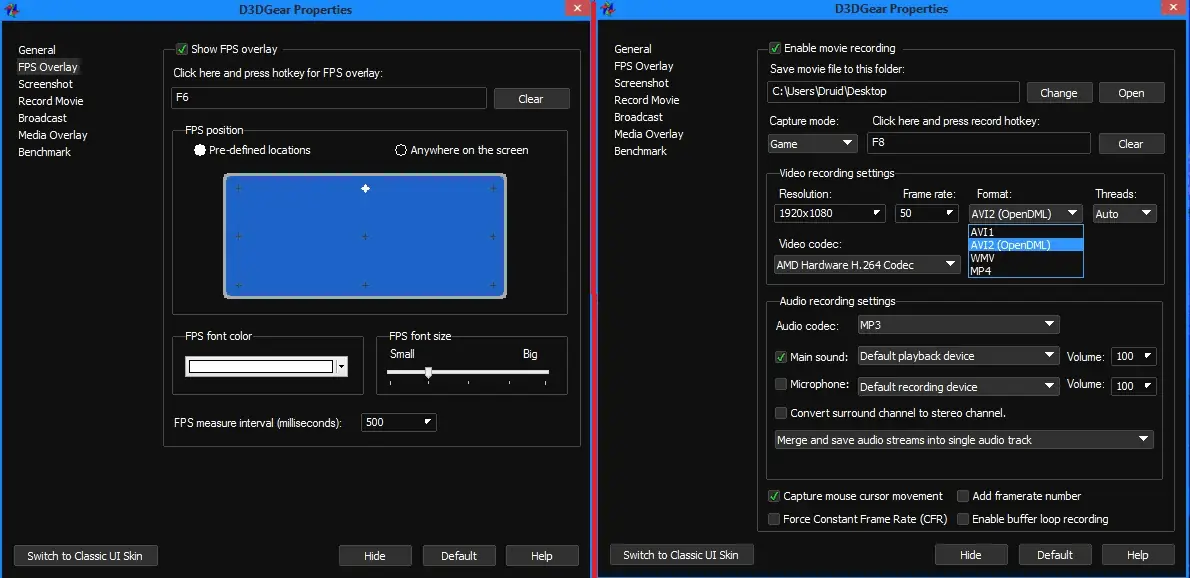Image resolution: width=1190 pixels, height=578 pixels.
Task: Select top-center FPS position marker
Action: (x=365, y=188)
